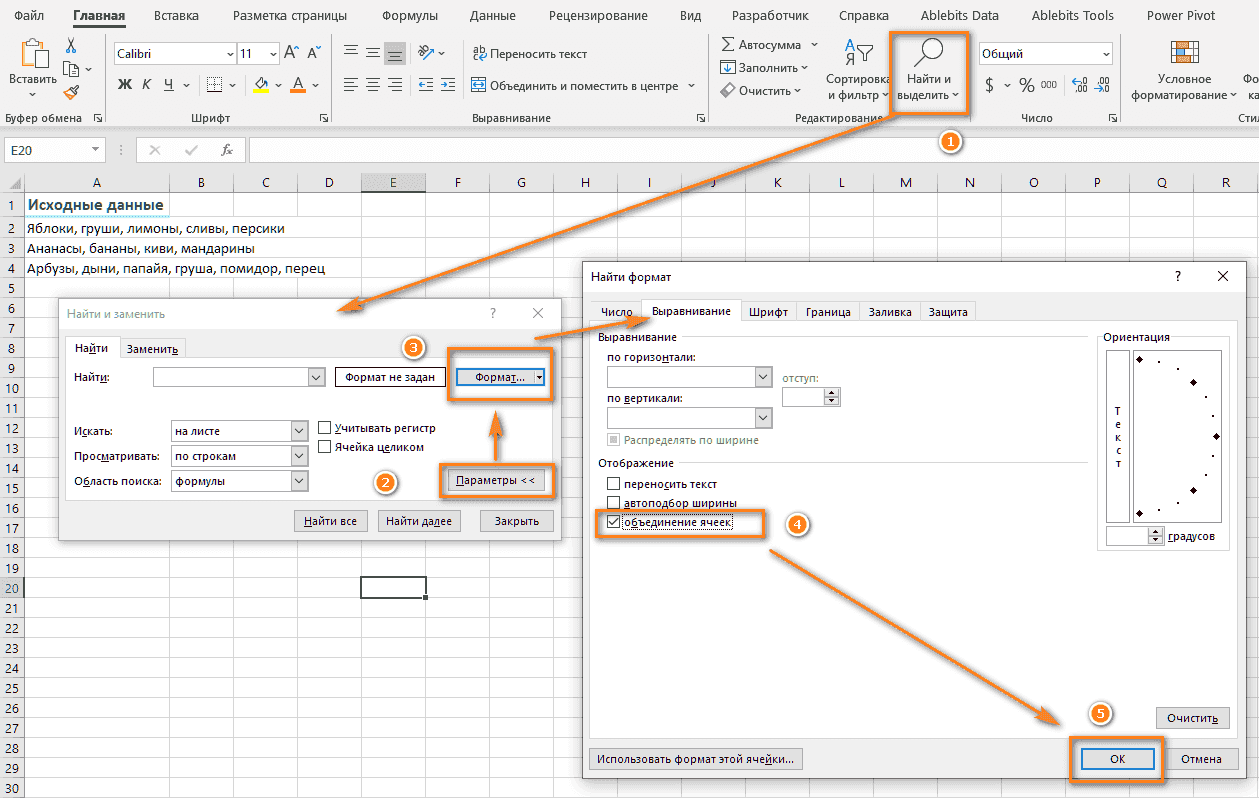Click the Cut scissors icon
The height and width of the screenshot is (798, 1259).
click(71, 45)
